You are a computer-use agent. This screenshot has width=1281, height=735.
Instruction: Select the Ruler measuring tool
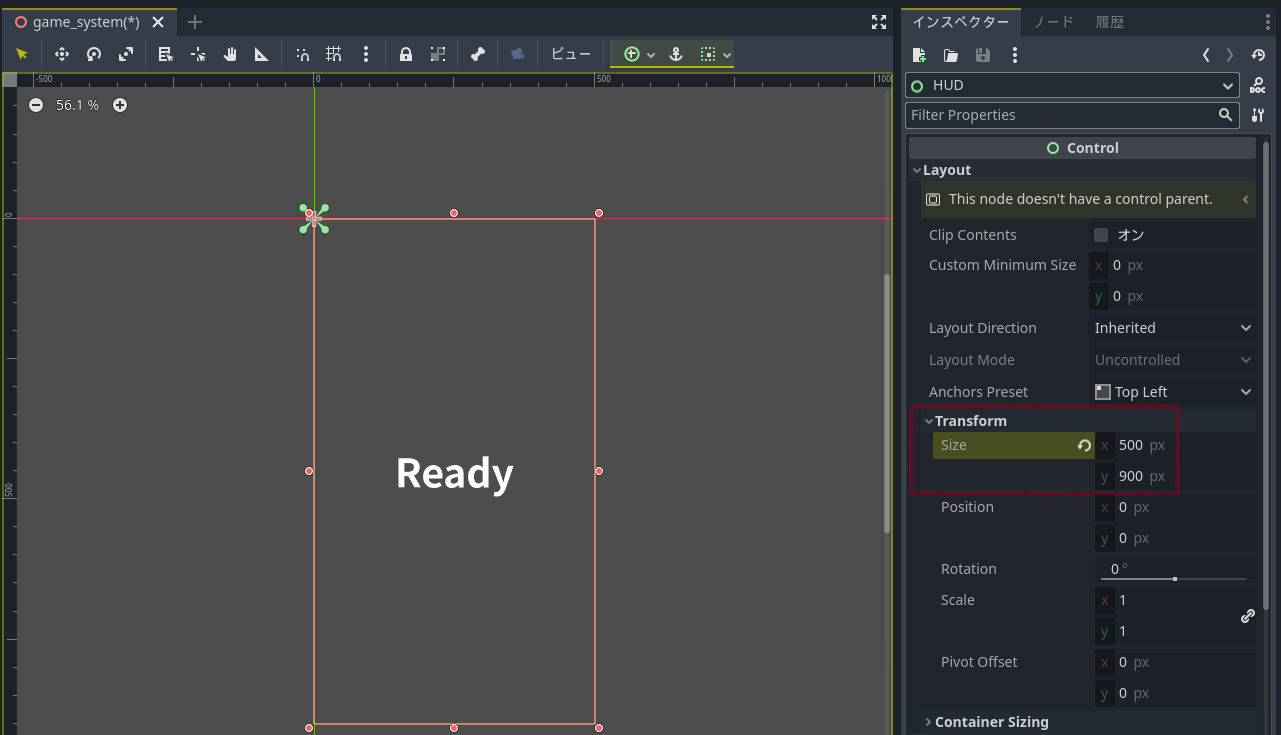261,55
